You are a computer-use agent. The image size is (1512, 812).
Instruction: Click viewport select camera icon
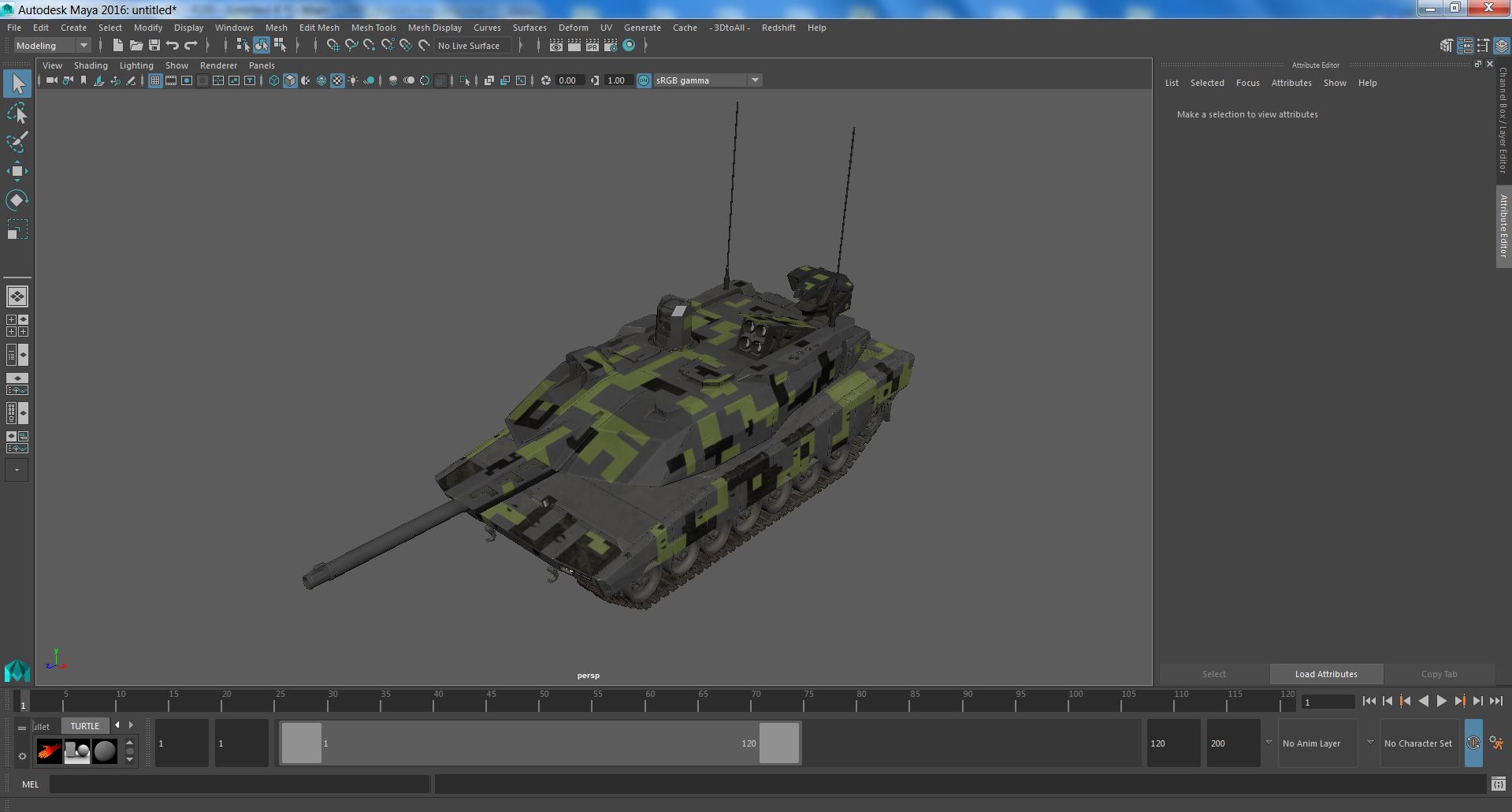tap(51, 80)
